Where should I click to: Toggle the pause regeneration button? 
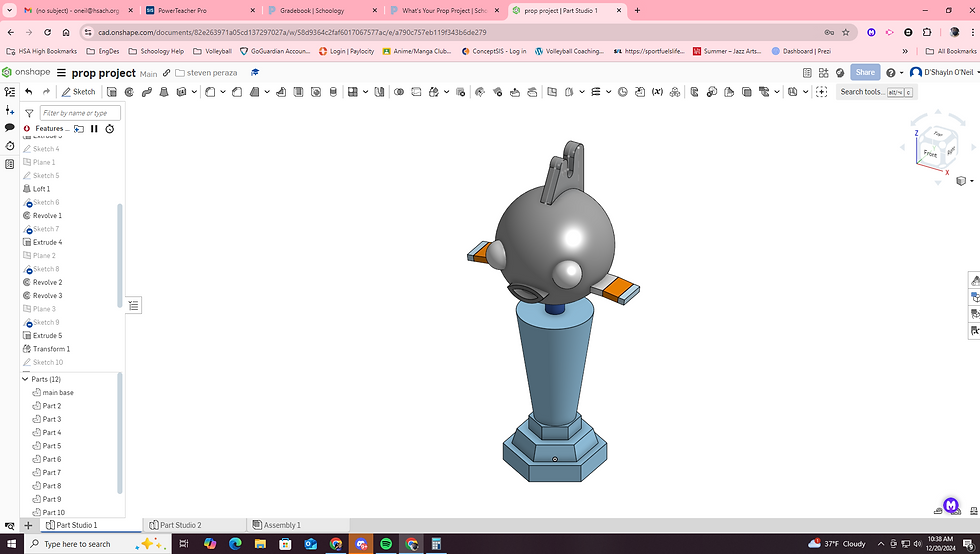[x=94, y=129]
